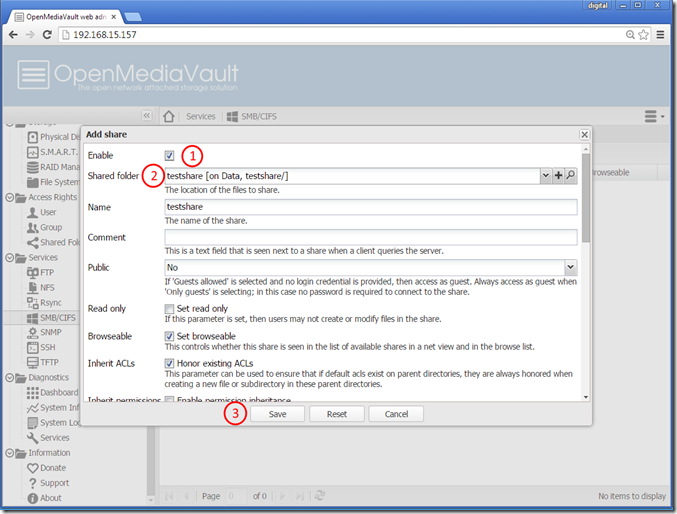Click Services breadcrumb item
This screenshot has width=677, height=514.
click(201, 116)
